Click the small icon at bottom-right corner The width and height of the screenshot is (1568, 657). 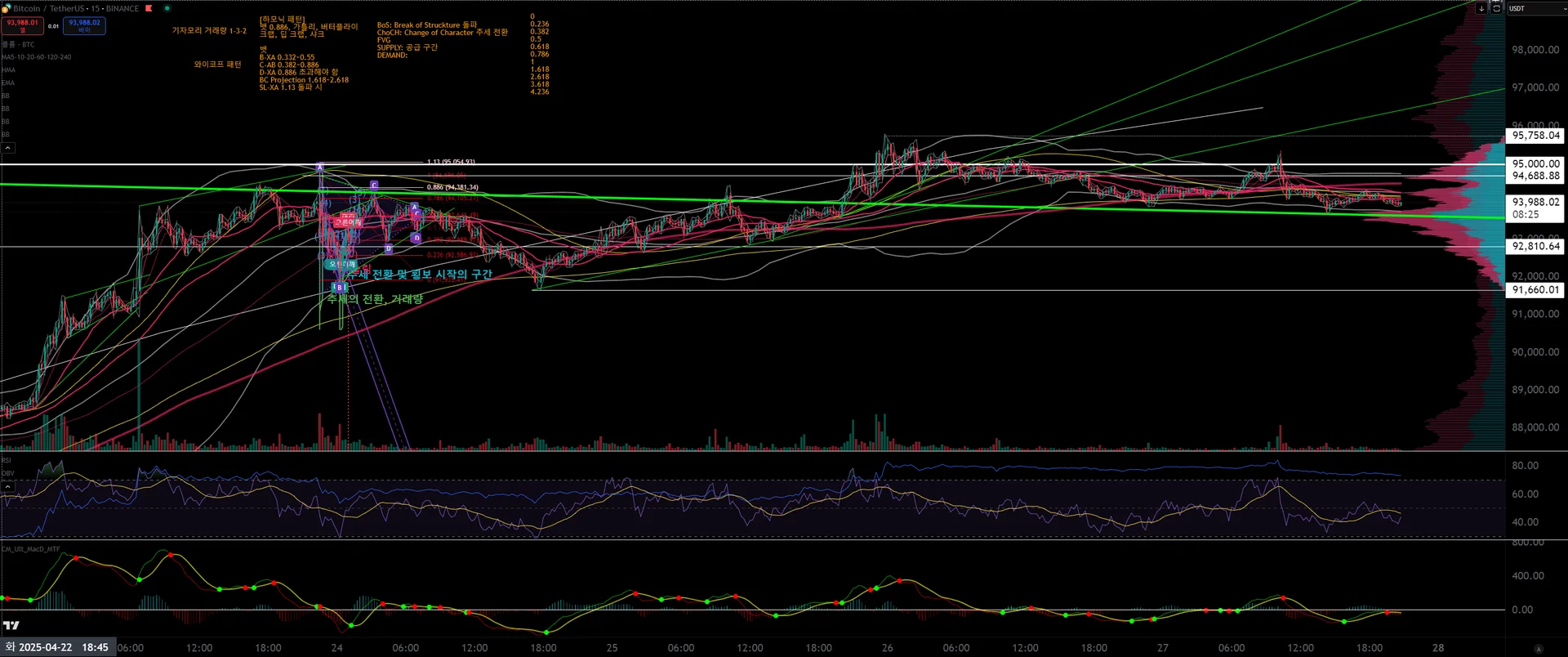[1539, 649]
